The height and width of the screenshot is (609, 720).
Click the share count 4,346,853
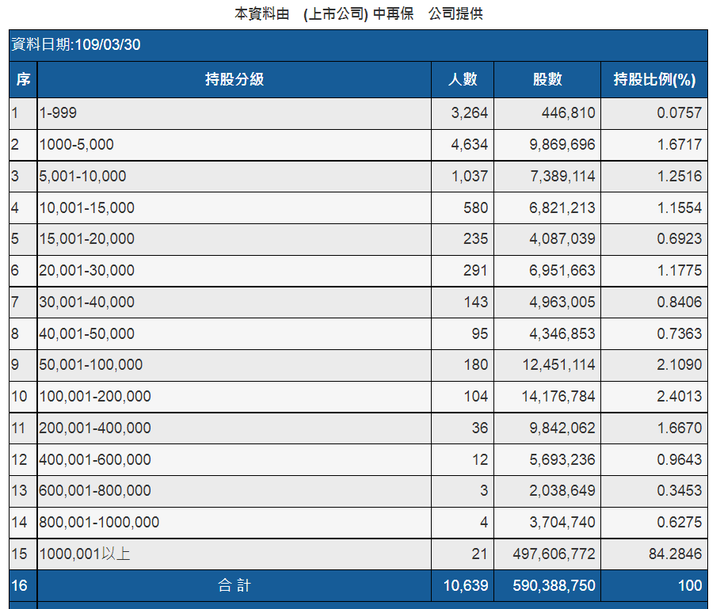coord(562,333)
